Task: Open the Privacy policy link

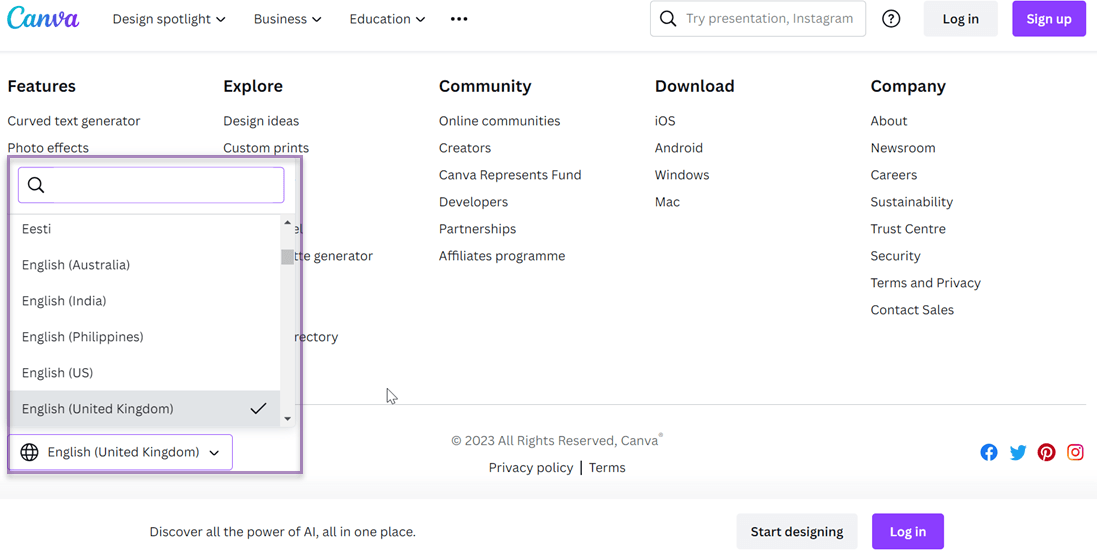Action: point(531,467)
